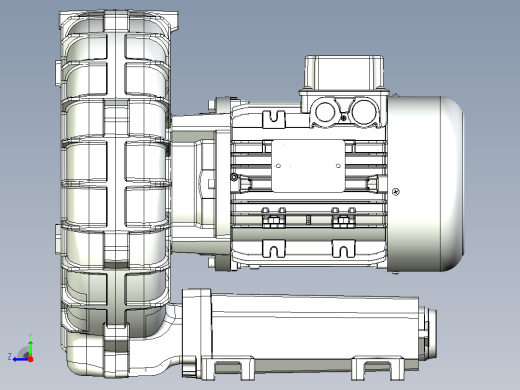This screenshot has width=520, height=390.
Task: Click the green Y axis of the triad
Action: pos(30,348)
